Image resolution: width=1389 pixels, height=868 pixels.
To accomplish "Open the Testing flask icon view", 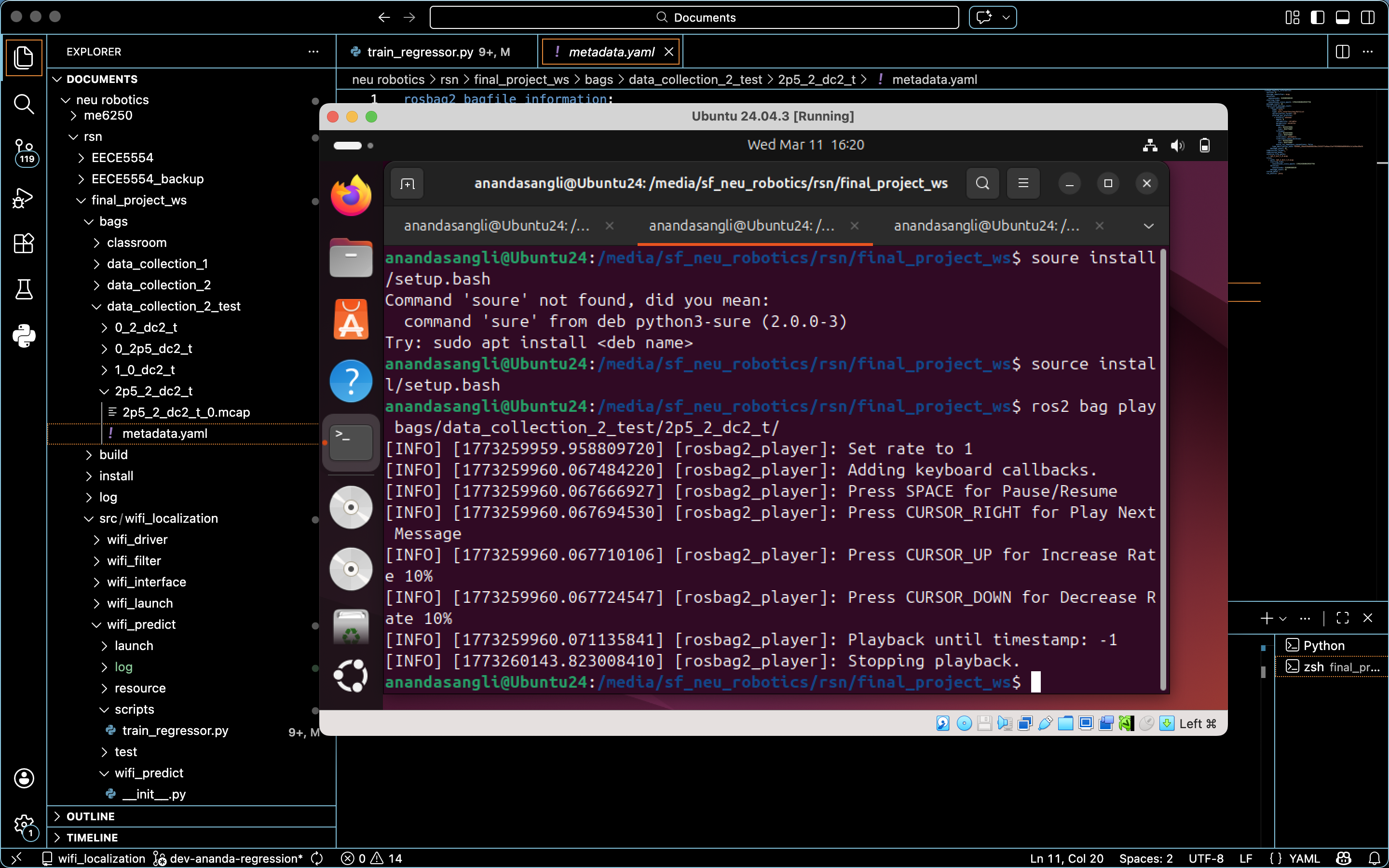I will 24,289.
